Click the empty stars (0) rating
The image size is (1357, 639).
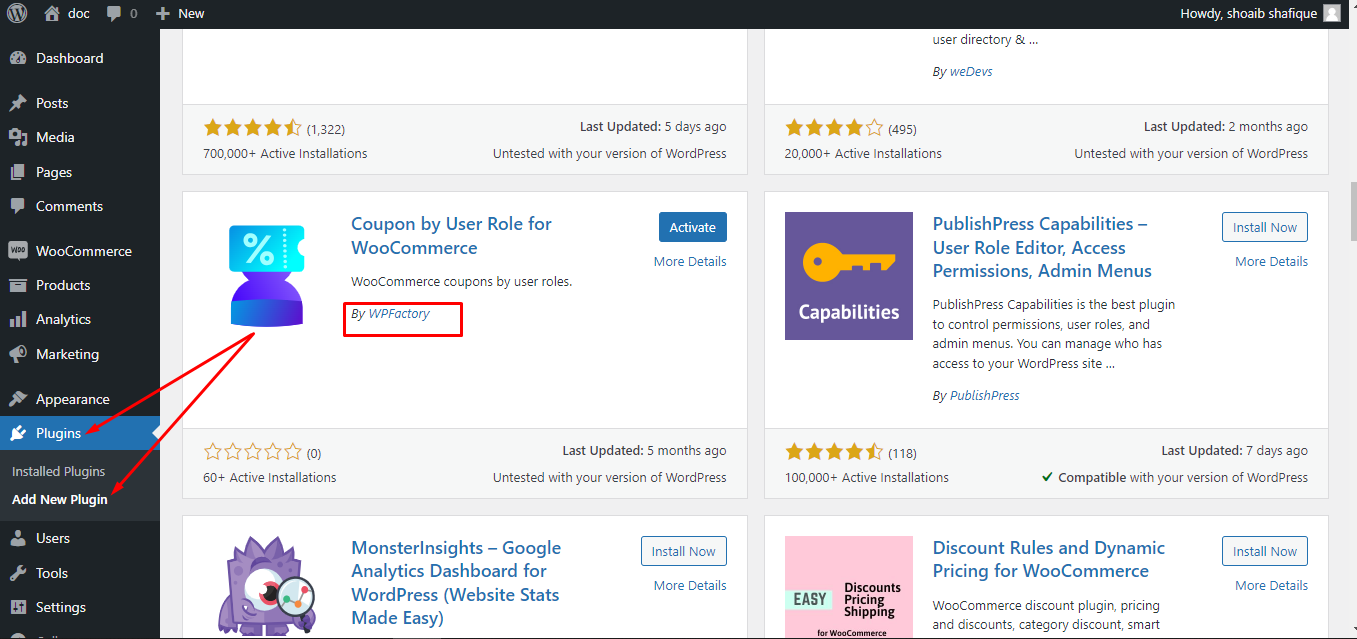(252, 452)
